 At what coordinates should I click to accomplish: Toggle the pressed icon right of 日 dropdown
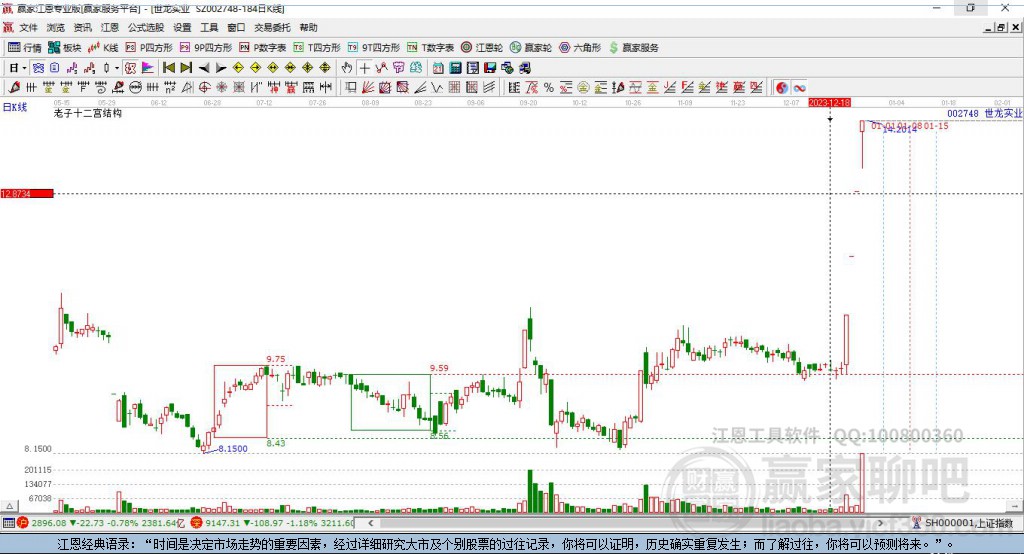pyautogui.click(x=38, y=68)
